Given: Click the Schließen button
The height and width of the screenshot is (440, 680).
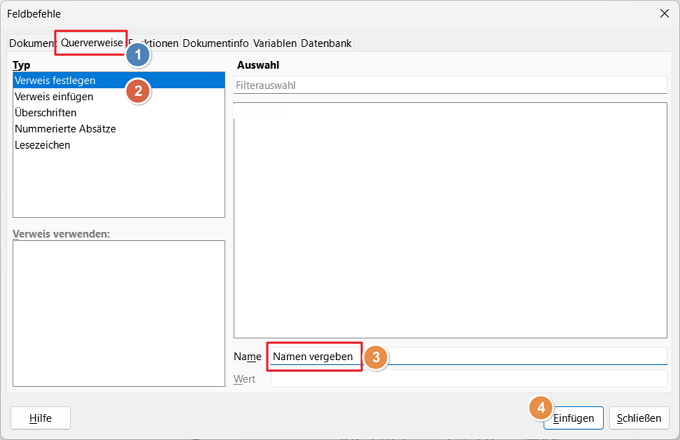Looking at the screenshot, I should (639, 418).
